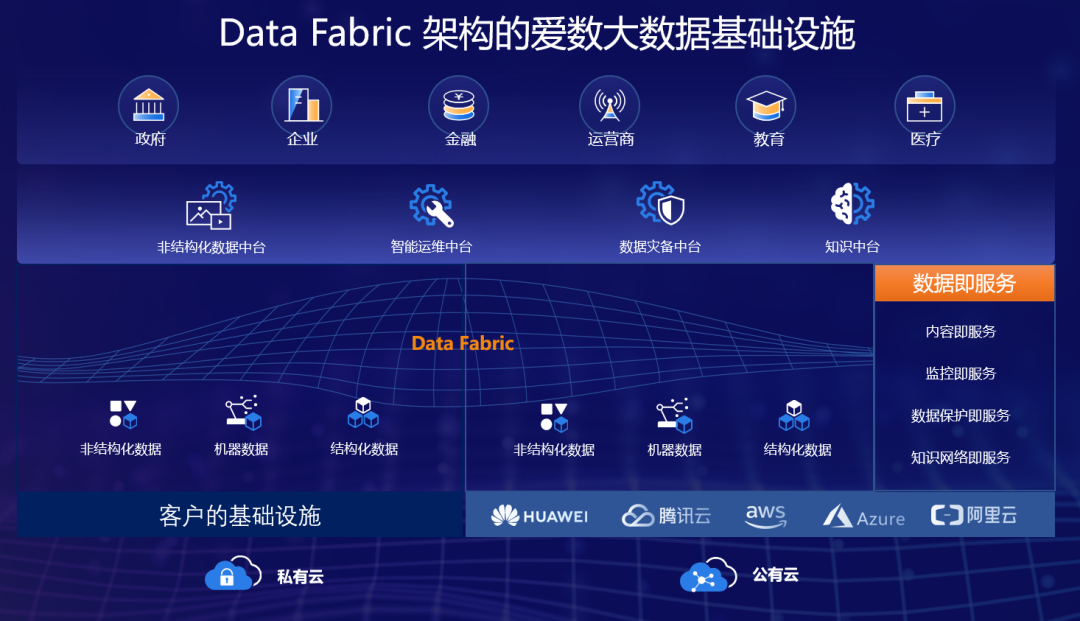Click the 政府 government building icon

tap(148, 104)
